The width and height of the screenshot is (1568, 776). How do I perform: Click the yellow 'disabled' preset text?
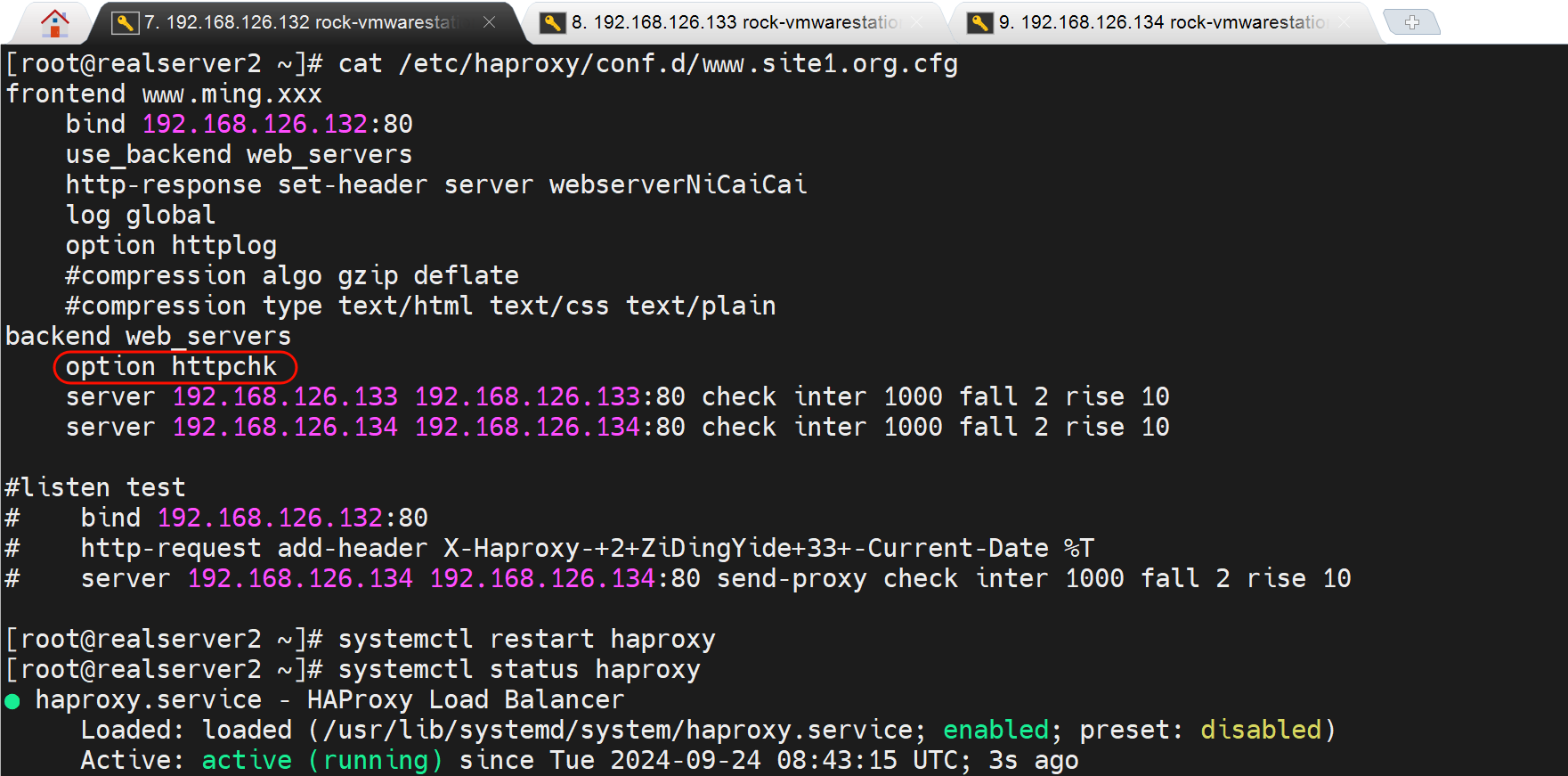point(1260,730)
